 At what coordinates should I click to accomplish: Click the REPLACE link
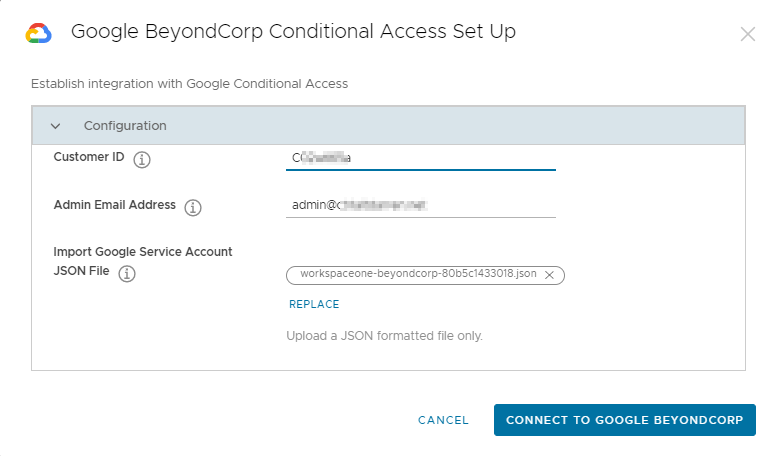pyautogui.click(x=314, y=304)
